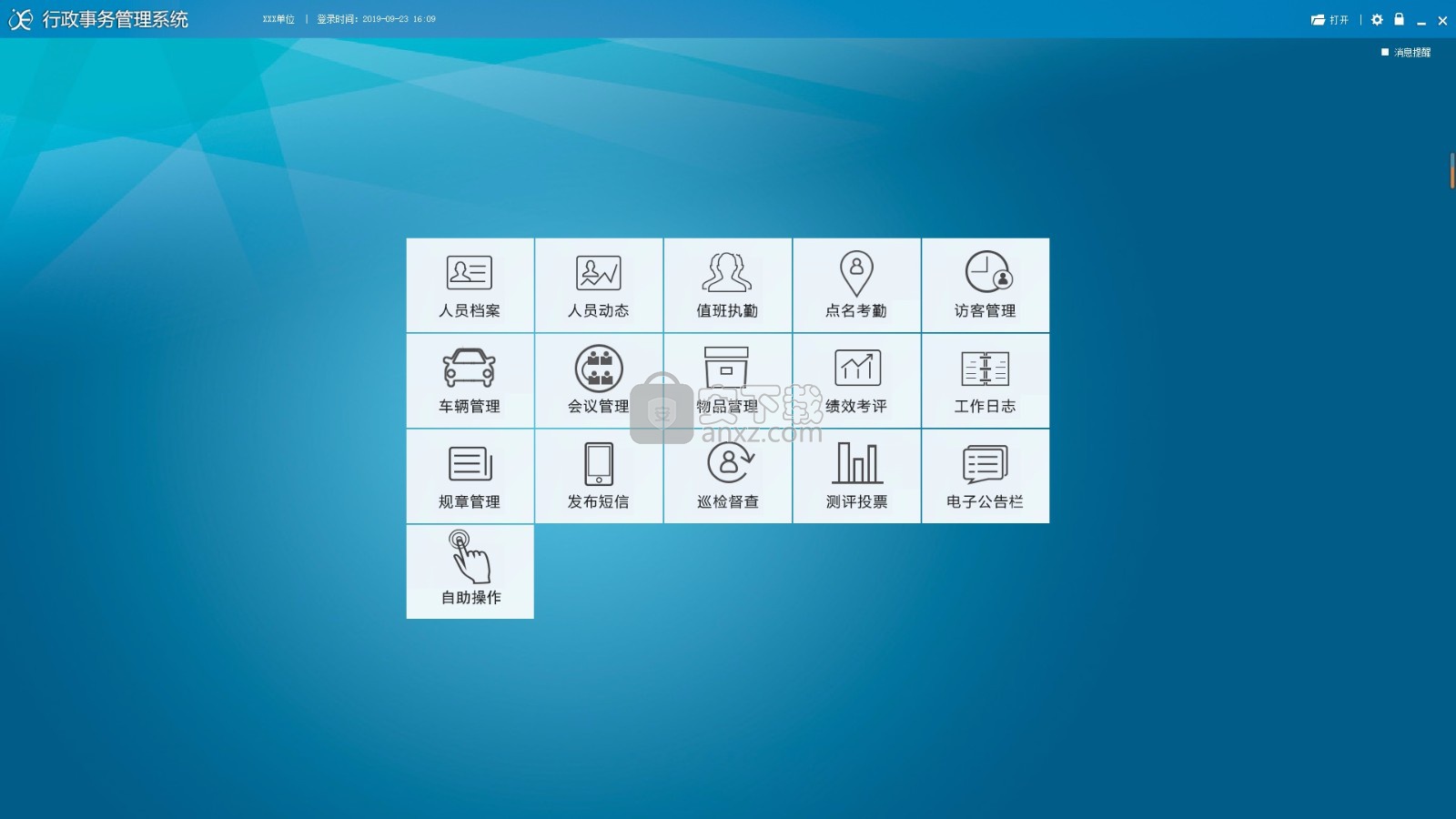Close the application window
Screen dimensions: 1456x819
pyautogui.click(x=1442, y=20)
